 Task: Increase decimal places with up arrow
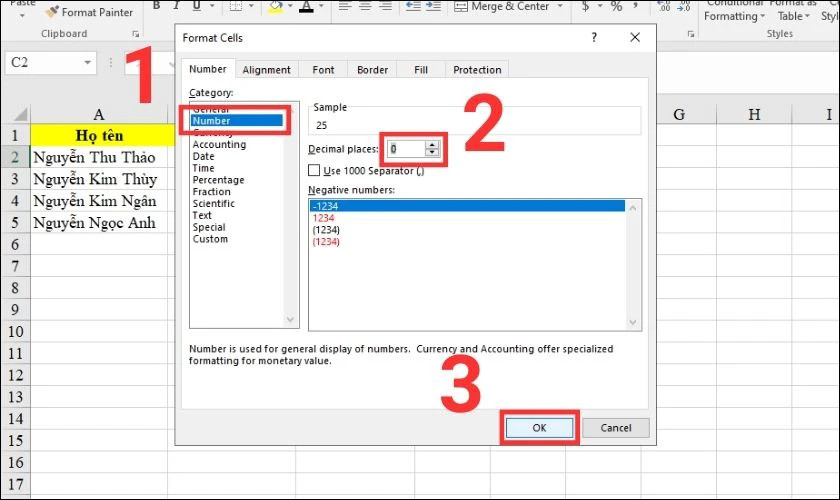coord(432,144)
